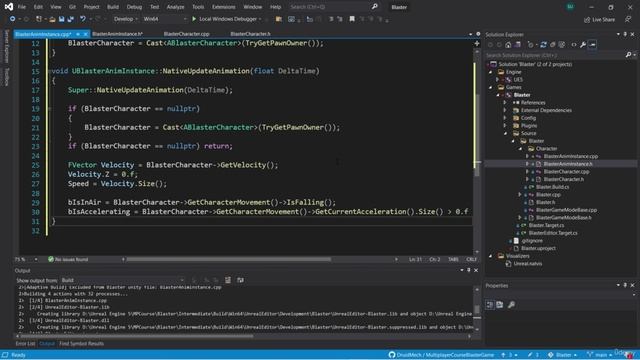
Task: Open the Extensions menu
Action: [224, 7]
